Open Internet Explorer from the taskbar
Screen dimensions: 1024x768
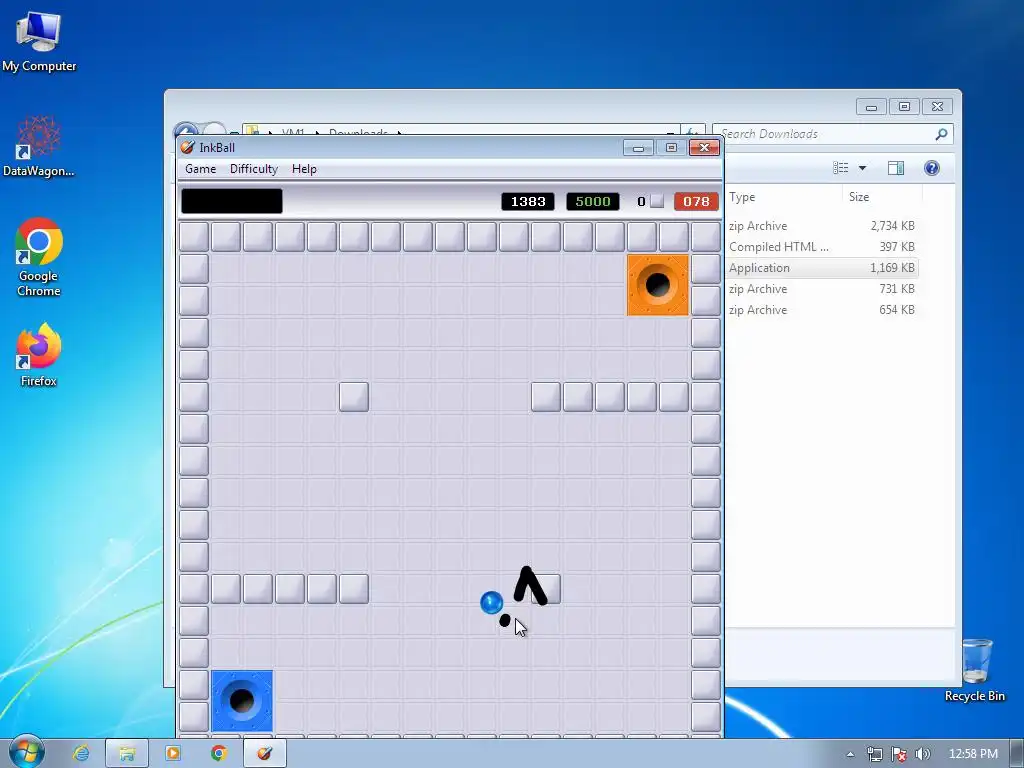81,753
